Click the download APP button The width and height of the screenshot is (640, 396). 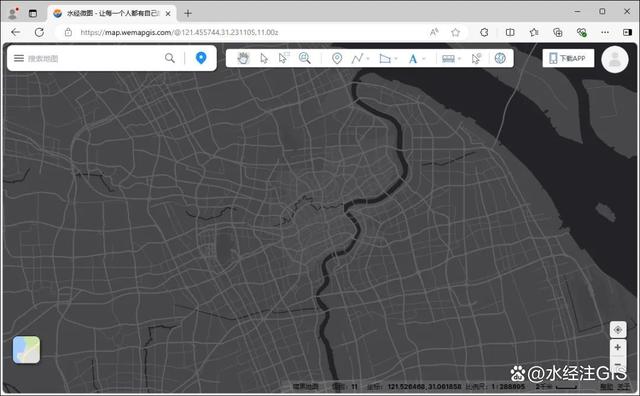click(568, 58)
